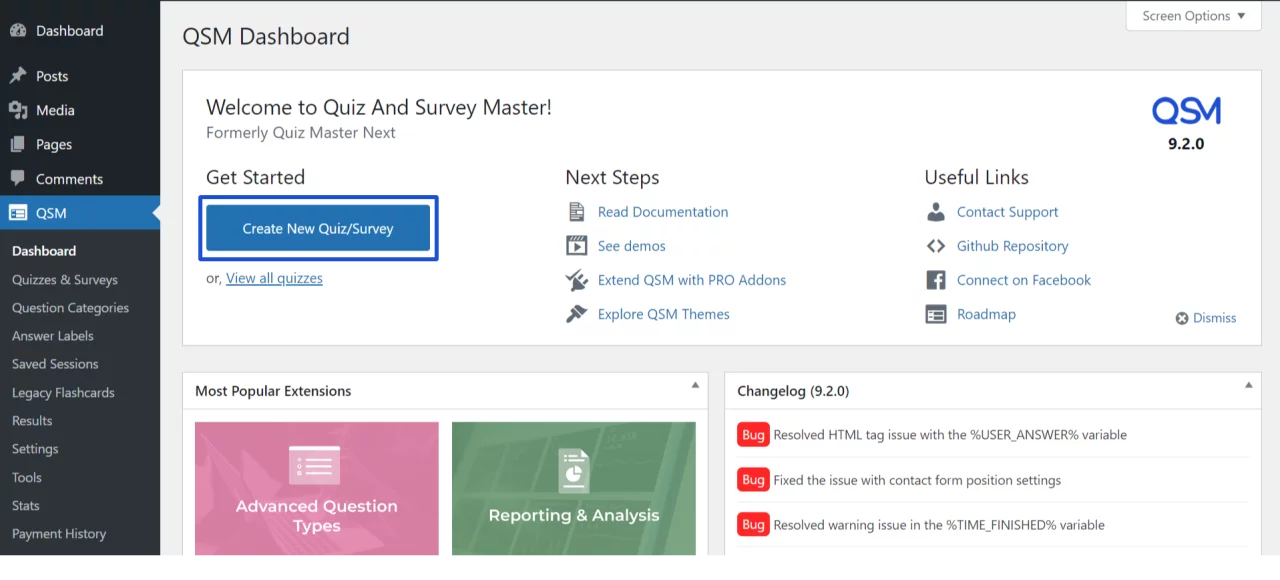Open the Tools submenu item

(27, 477)
